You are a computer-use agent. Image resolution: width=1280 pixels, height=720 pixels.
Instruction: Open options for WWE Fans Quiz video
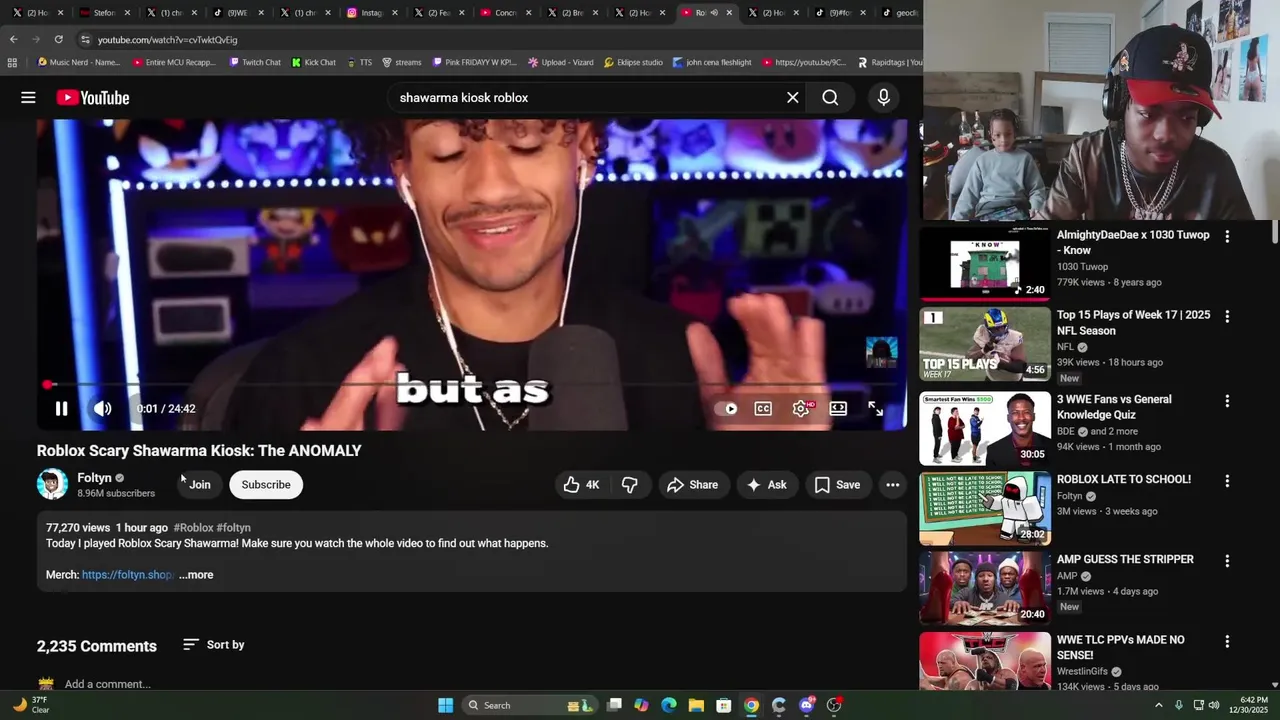pos(1227,401)
